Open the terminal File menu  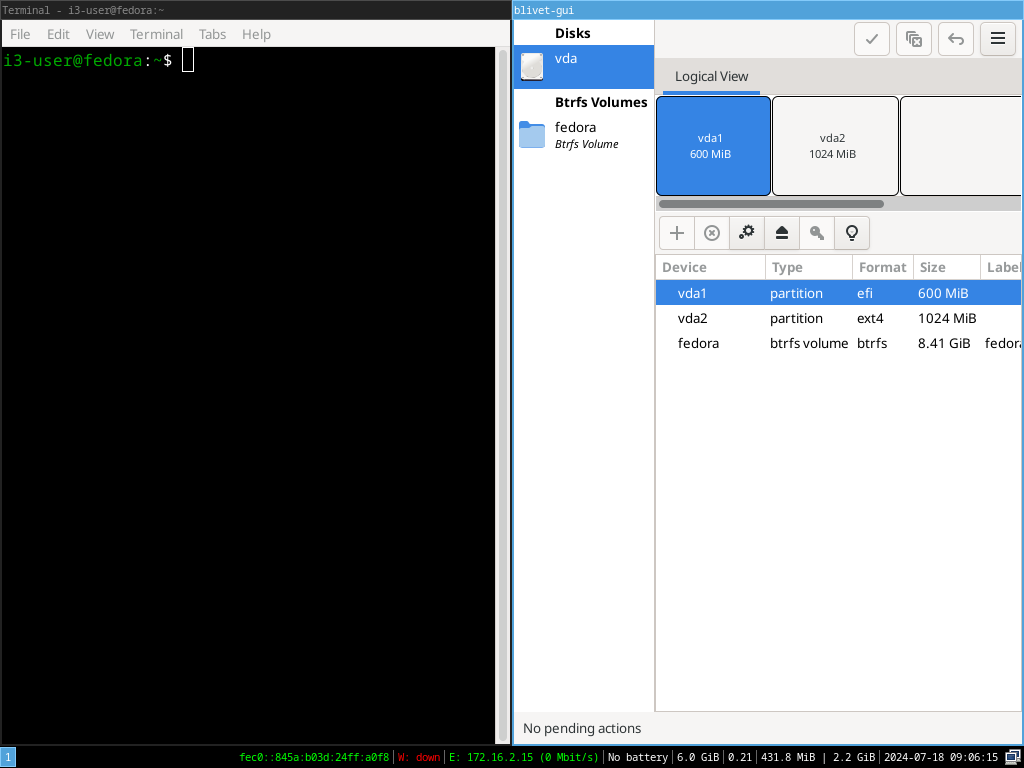pos(20,34)
